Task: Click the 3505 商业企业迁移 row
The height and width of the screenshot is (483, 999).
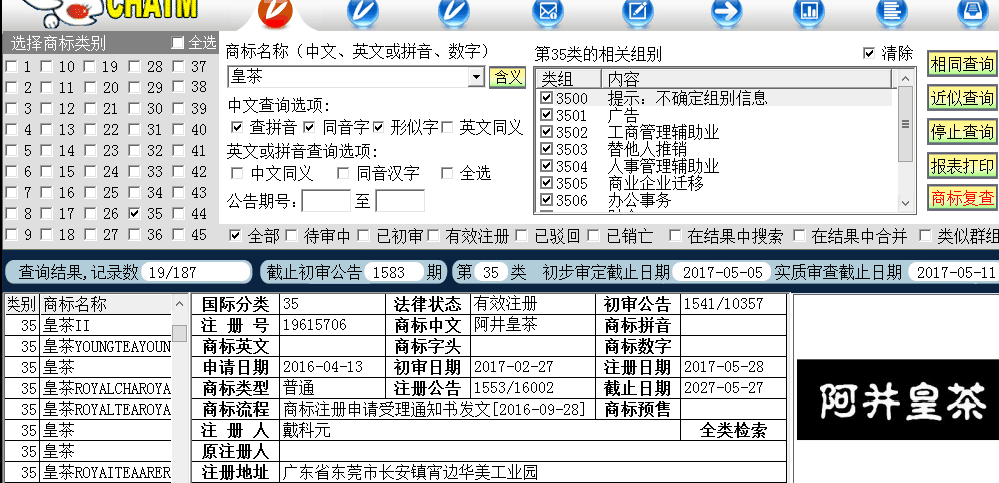Action: tap(714, 184)
